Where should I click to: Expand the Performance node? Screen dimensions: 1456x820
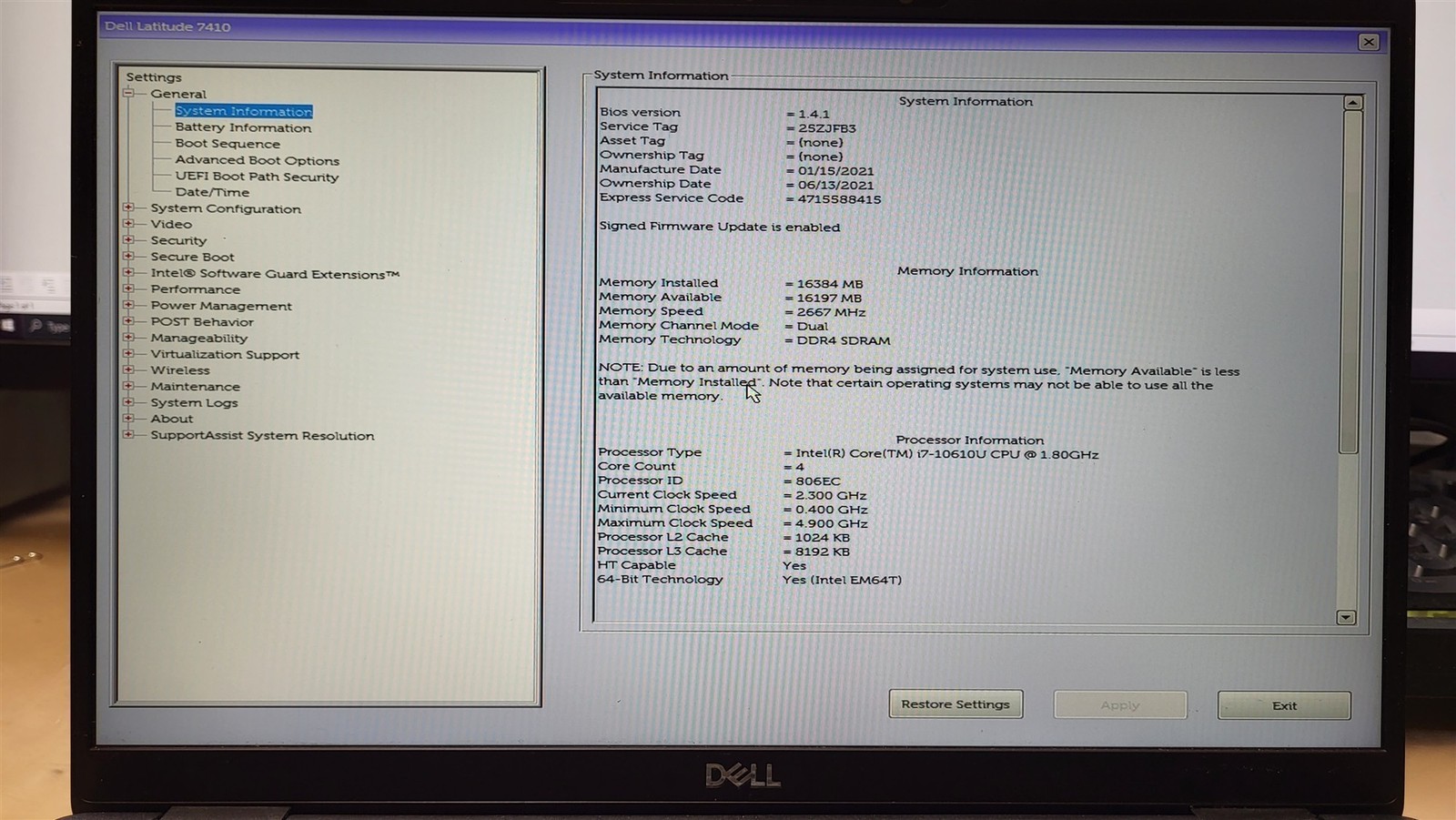point(128,289)
